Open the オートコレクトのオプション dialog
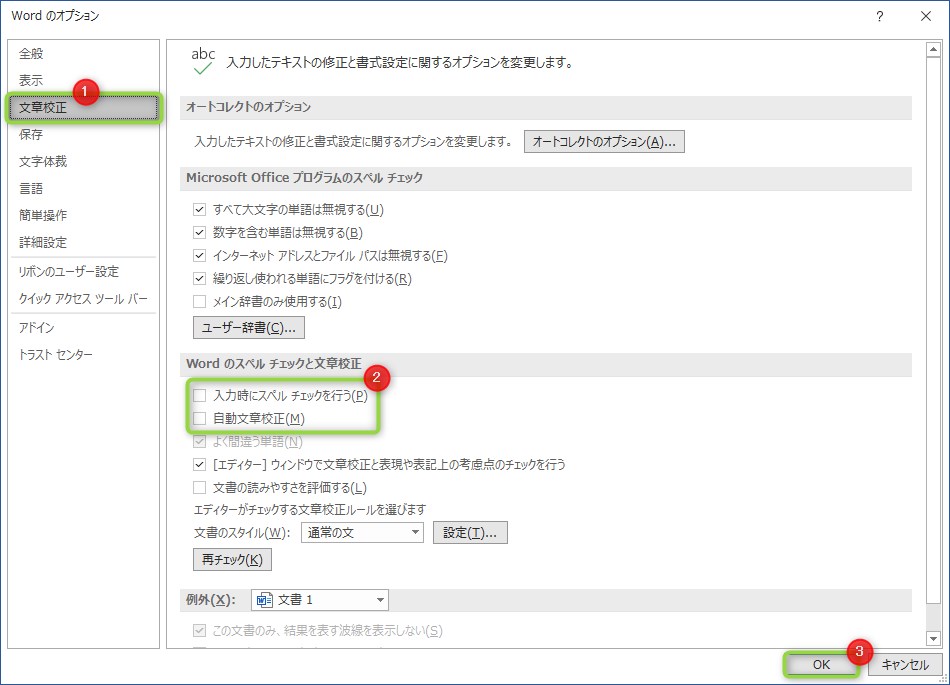The width and height of the screenshot is (950, 685). pos(603,141)
